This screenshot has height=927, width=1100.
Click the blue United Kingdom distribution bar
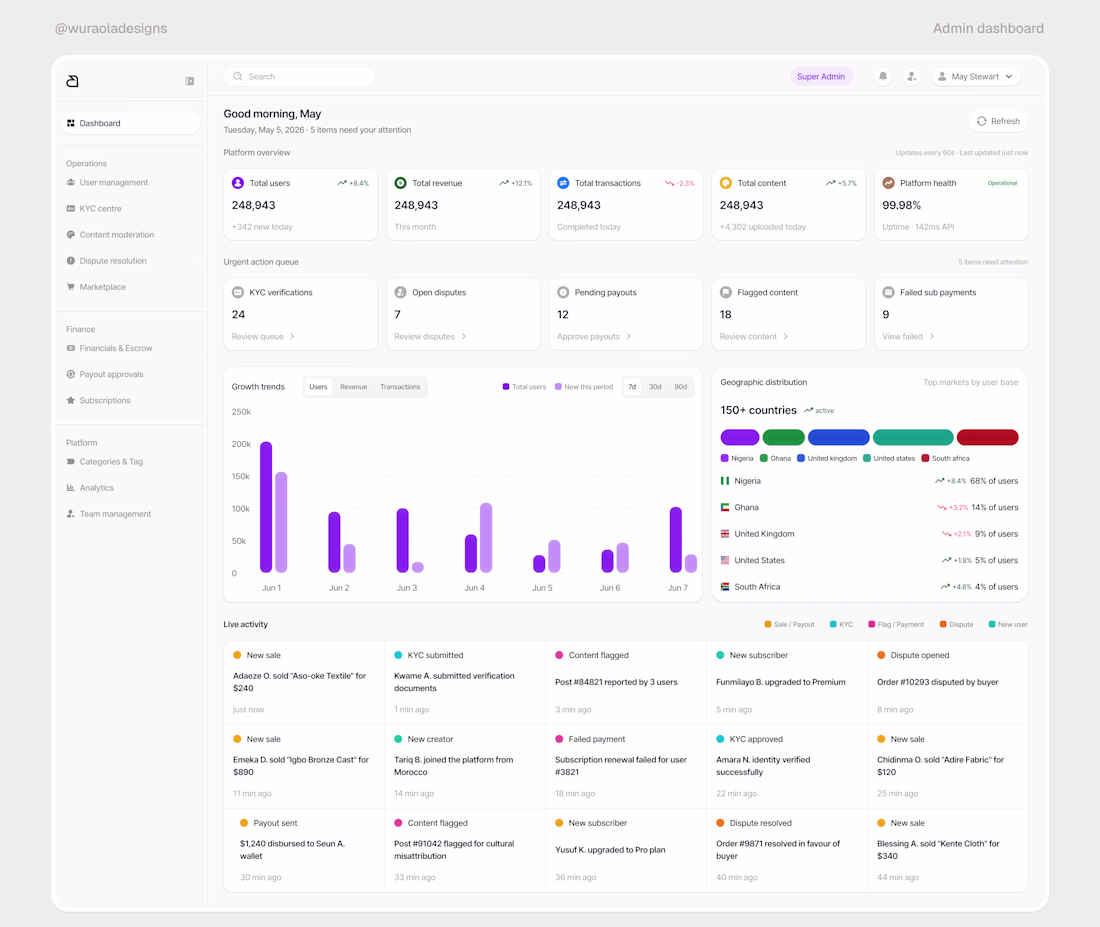point(838,437)
